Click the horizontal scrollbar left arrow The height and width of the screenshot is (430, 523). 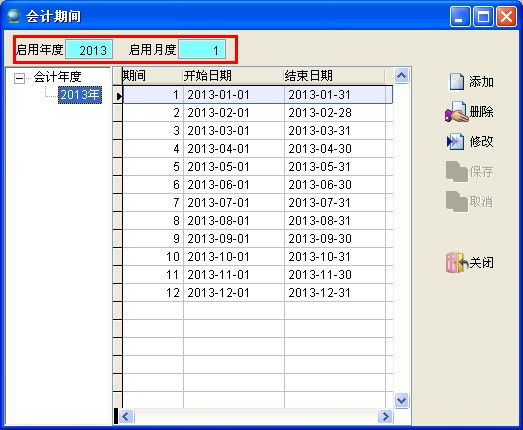point(126,416)
